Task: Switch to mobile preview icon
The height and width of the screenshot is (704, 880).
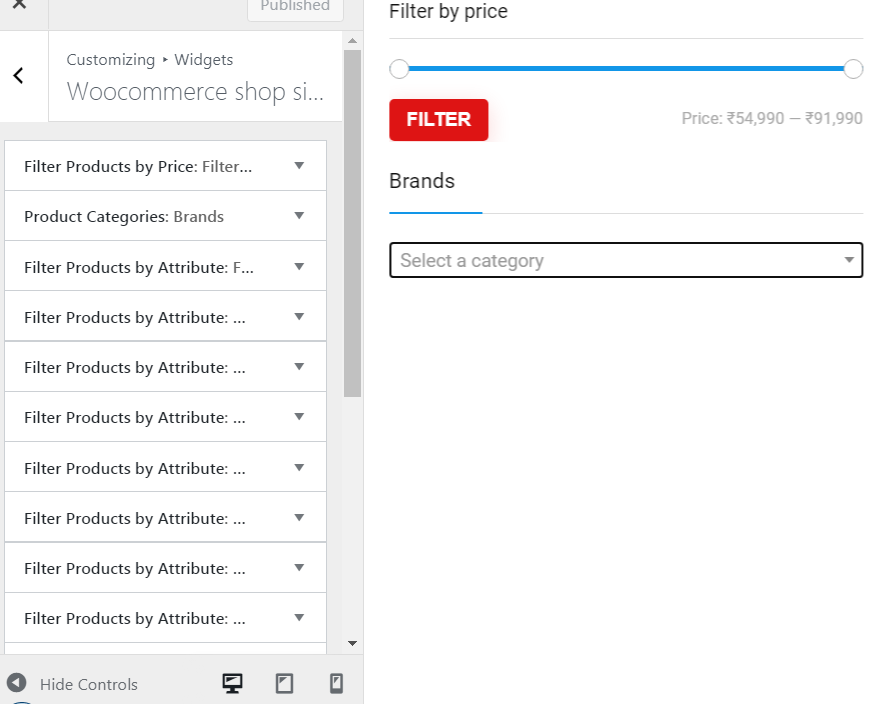Action: 336,683
